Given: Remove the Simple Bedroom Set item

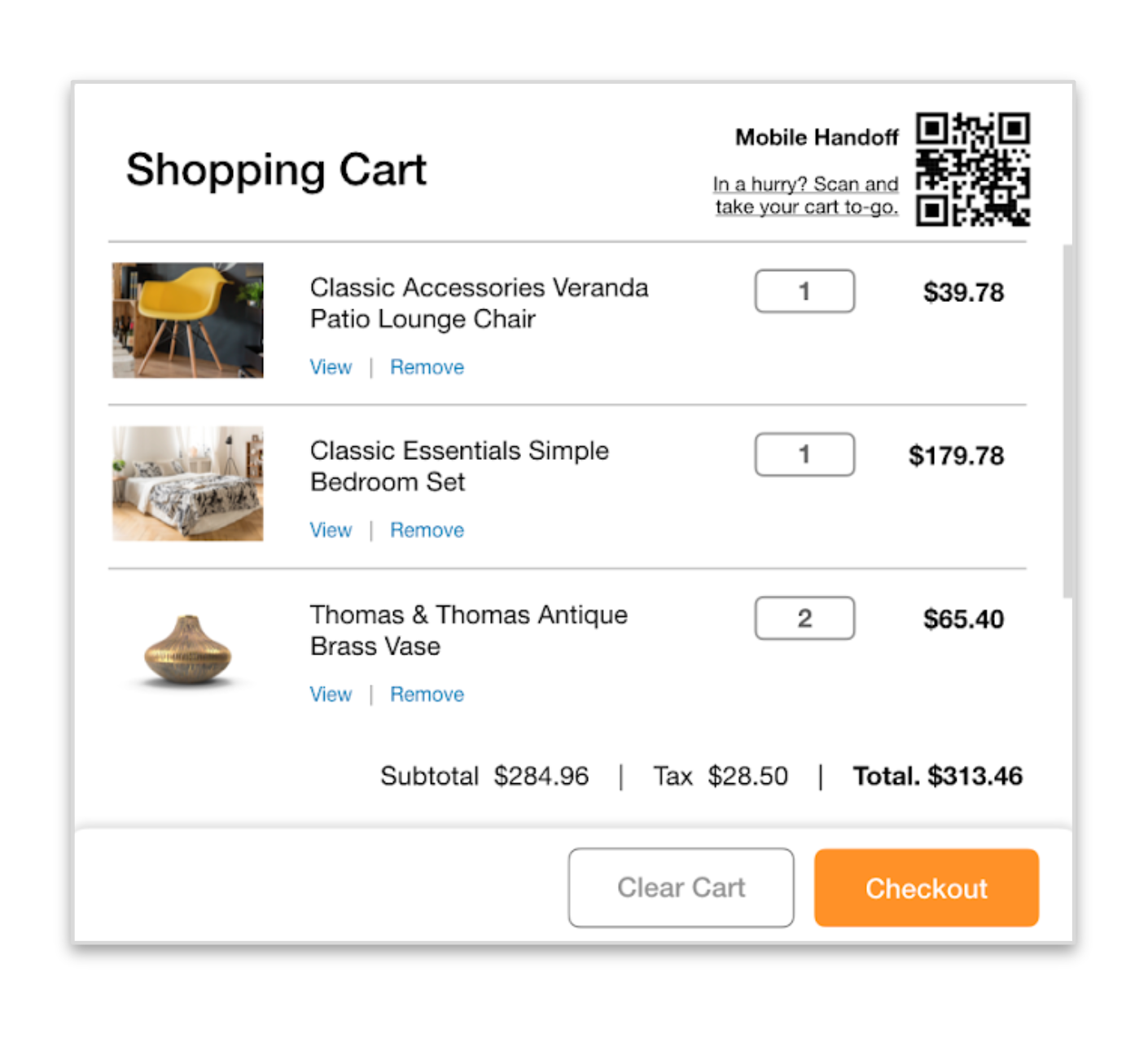Looking at the screenshot, I should pos(427,530).
